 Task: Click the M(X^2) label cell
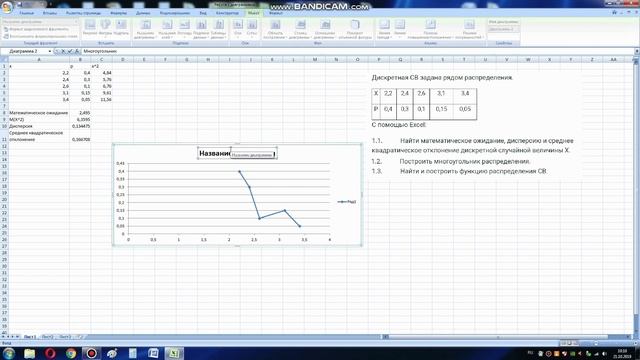[x=39, y=120]
